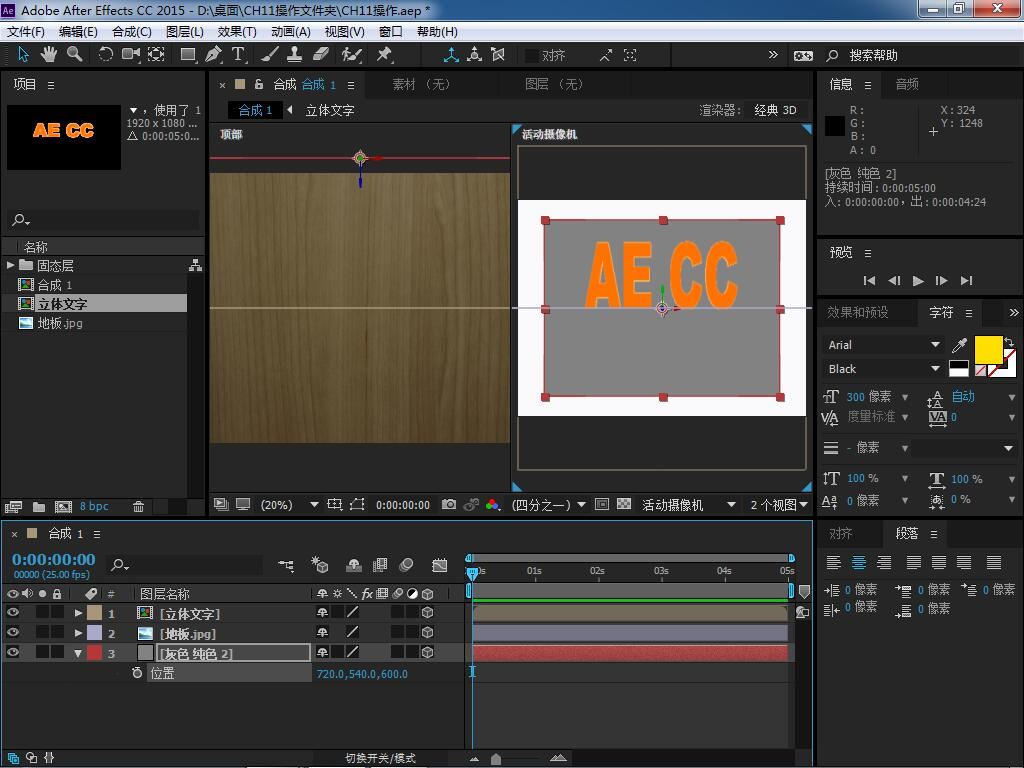Toggle 3D layer switch for 地板.jpg
The image size is (1024, 768).
click(x=428, y=633)
